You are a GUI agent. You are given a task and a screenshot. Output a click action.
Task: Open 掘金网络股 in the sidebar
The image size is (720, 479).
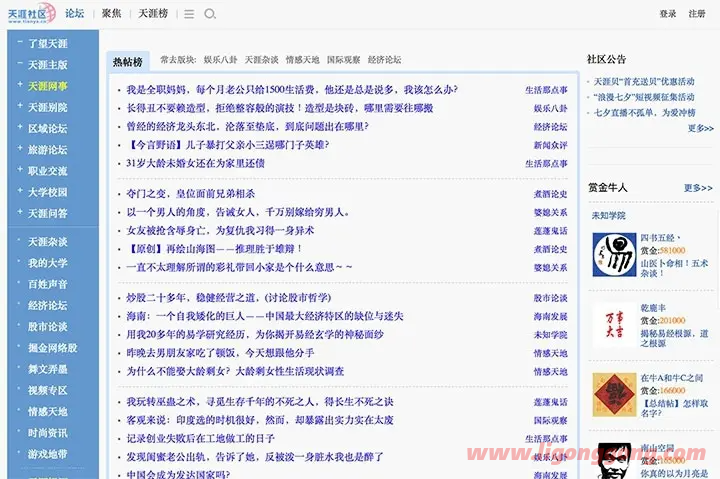tap(53, 348)
